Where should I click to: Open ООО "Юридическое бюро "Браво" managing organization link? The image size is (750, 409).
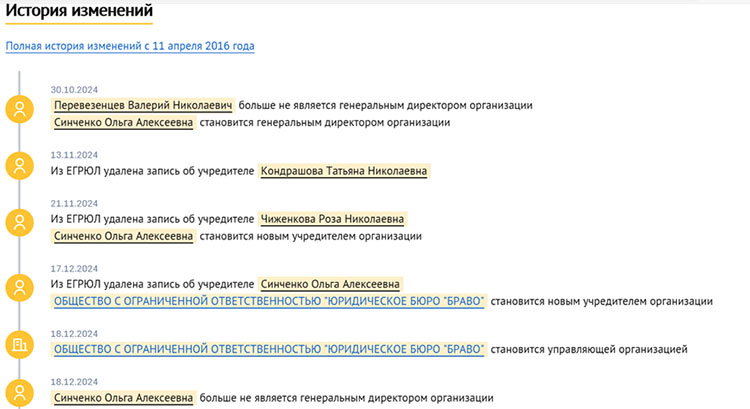pos(269,349)
